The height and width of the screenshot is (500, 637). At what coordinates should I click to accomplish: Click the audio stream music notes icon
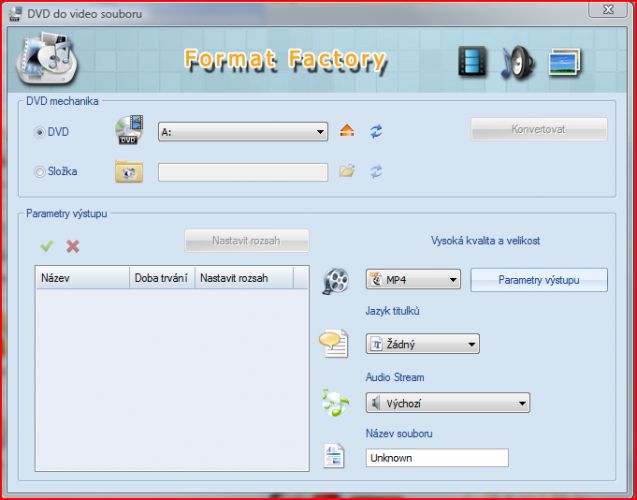tap(335, 403)
